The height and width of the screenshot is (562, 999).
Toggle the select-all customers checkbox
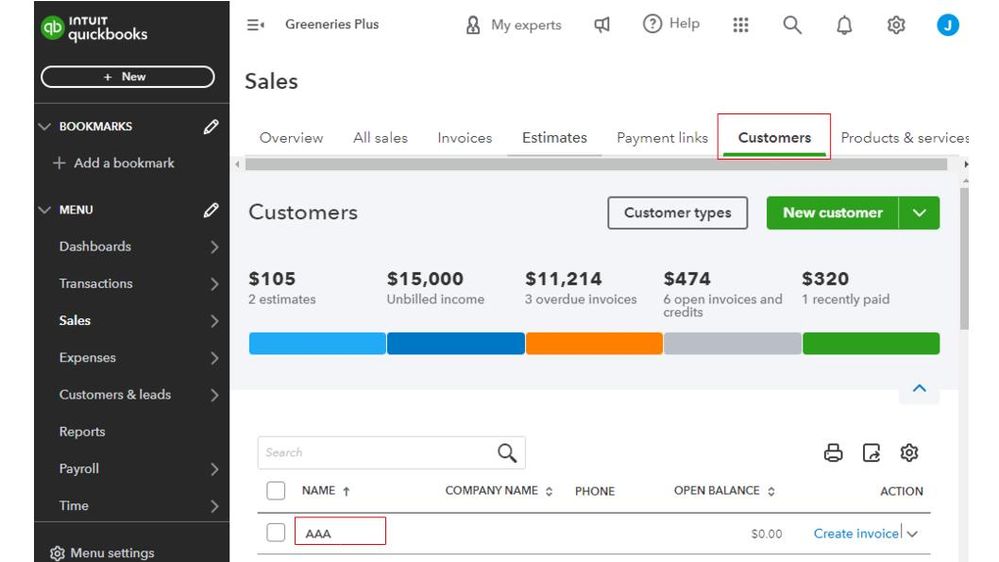(276, 491)
